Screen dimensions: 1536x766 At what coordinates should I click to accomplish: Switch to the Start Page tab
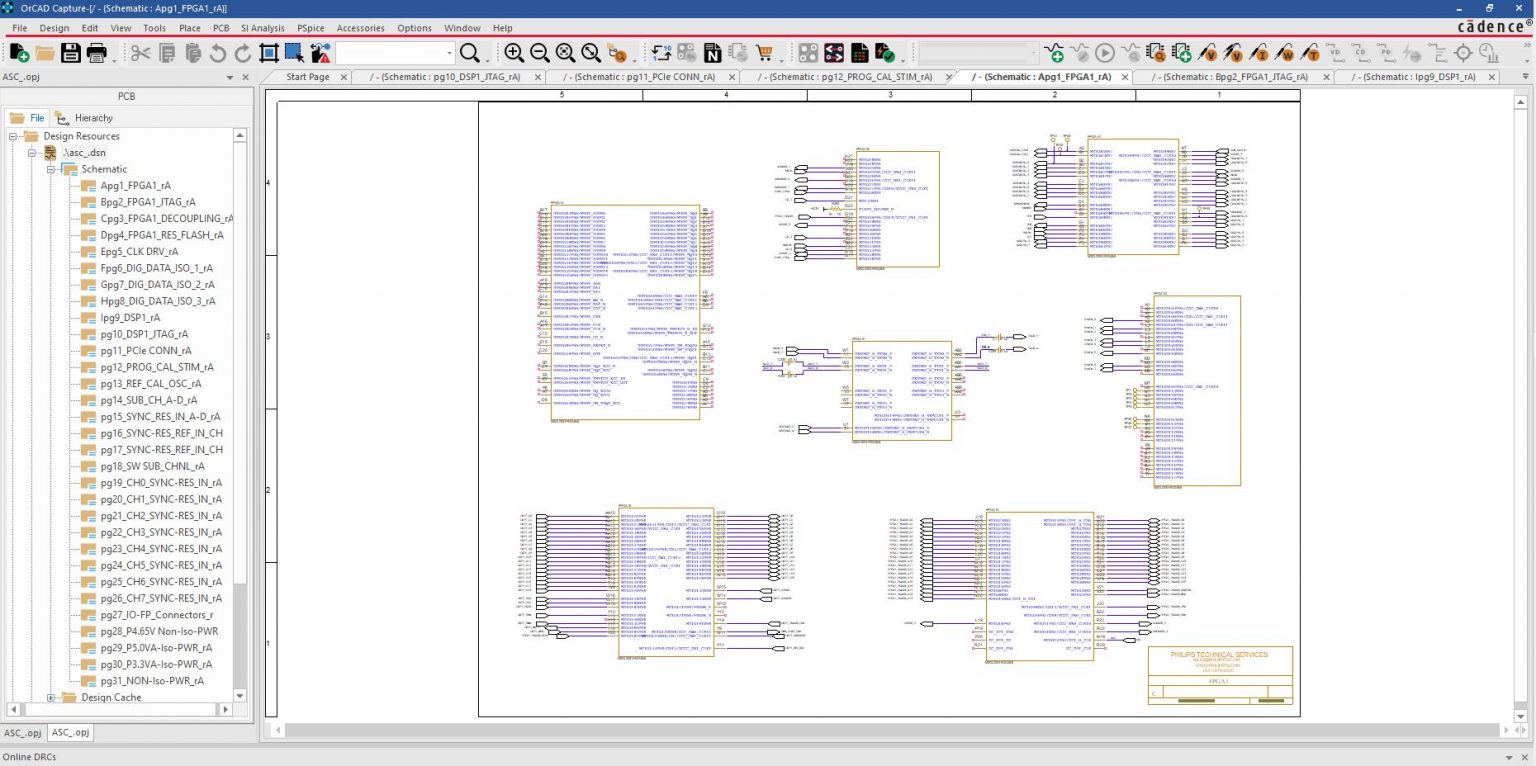click(x=307, y=77)
